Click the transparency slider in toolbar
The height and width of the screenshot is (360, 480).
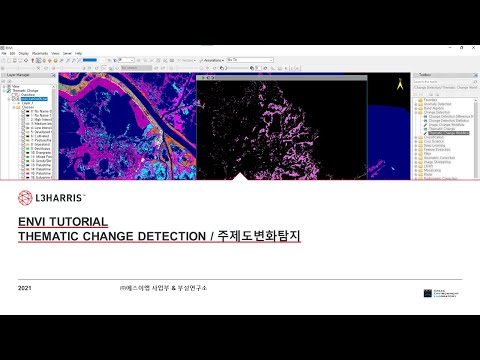tap(237, 68)
